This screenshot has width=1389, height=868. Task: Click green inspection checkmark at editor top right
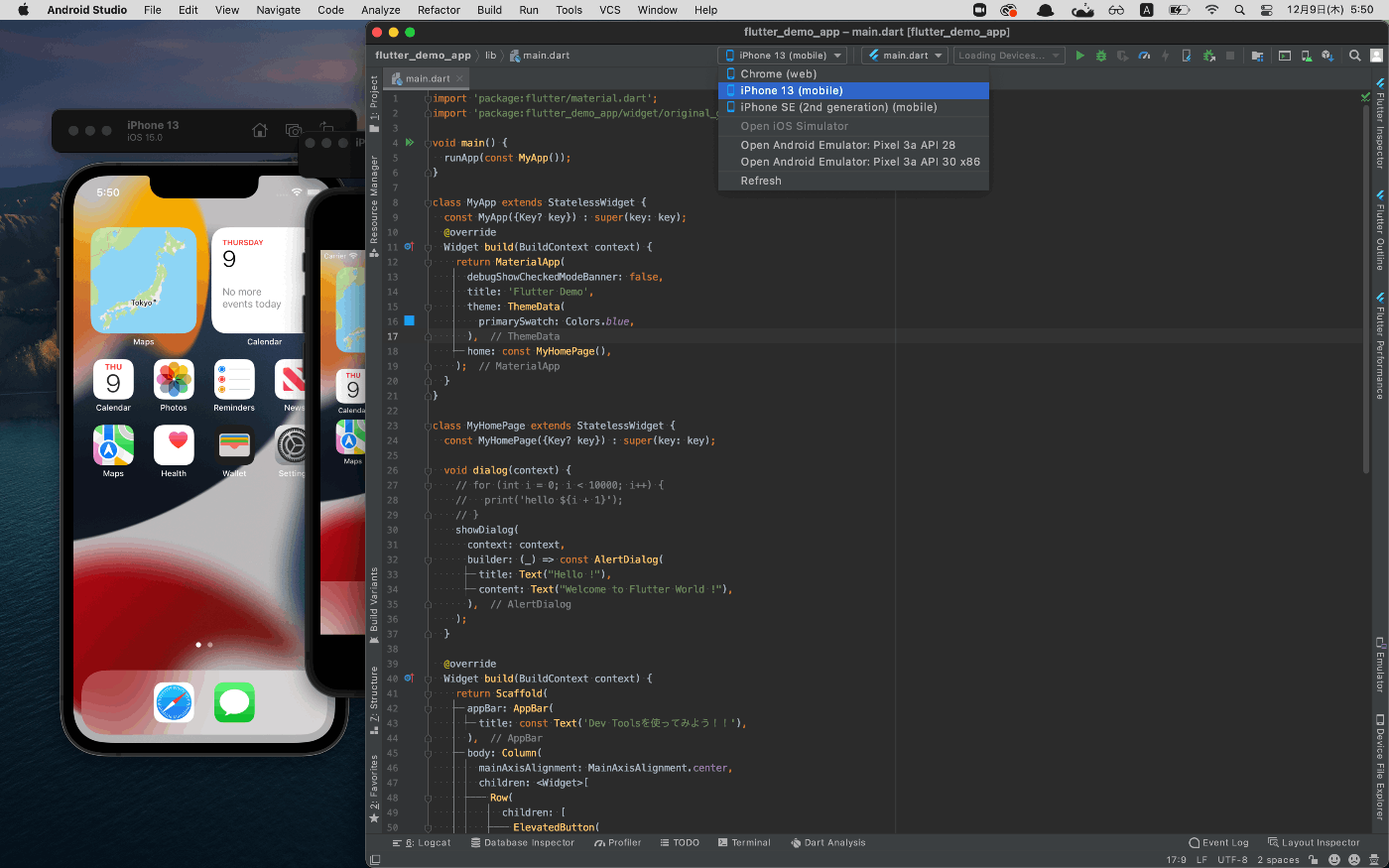click(1366, 97)
